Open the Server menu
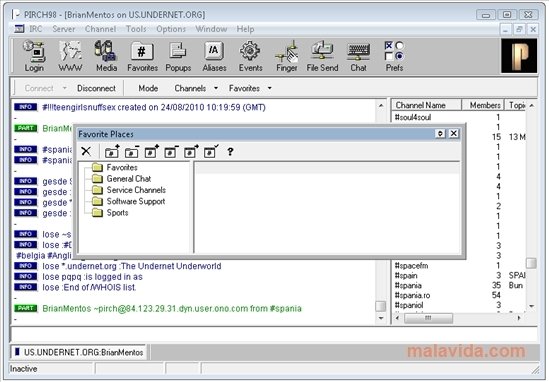The height and width of the screenshot is (382, 549). (63, 29)
